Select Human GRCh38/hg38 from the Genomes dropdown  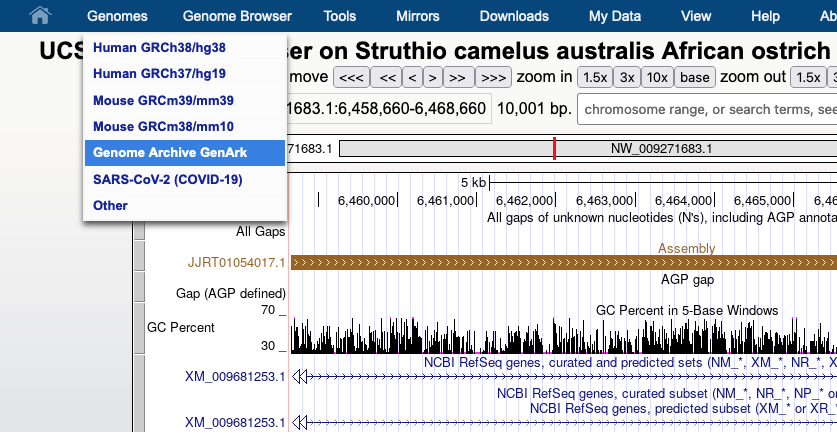point(185,48)
